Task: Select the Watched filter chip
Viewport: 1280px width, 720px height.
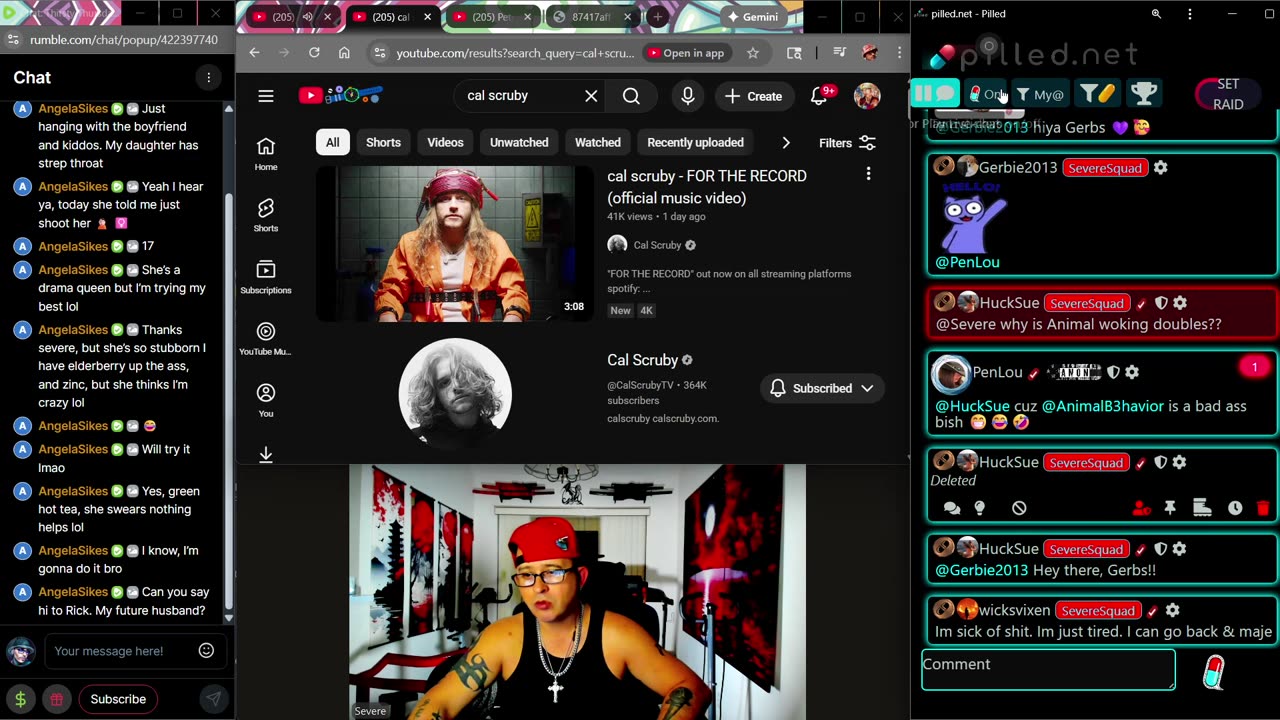Action: [x=598, y=142]
